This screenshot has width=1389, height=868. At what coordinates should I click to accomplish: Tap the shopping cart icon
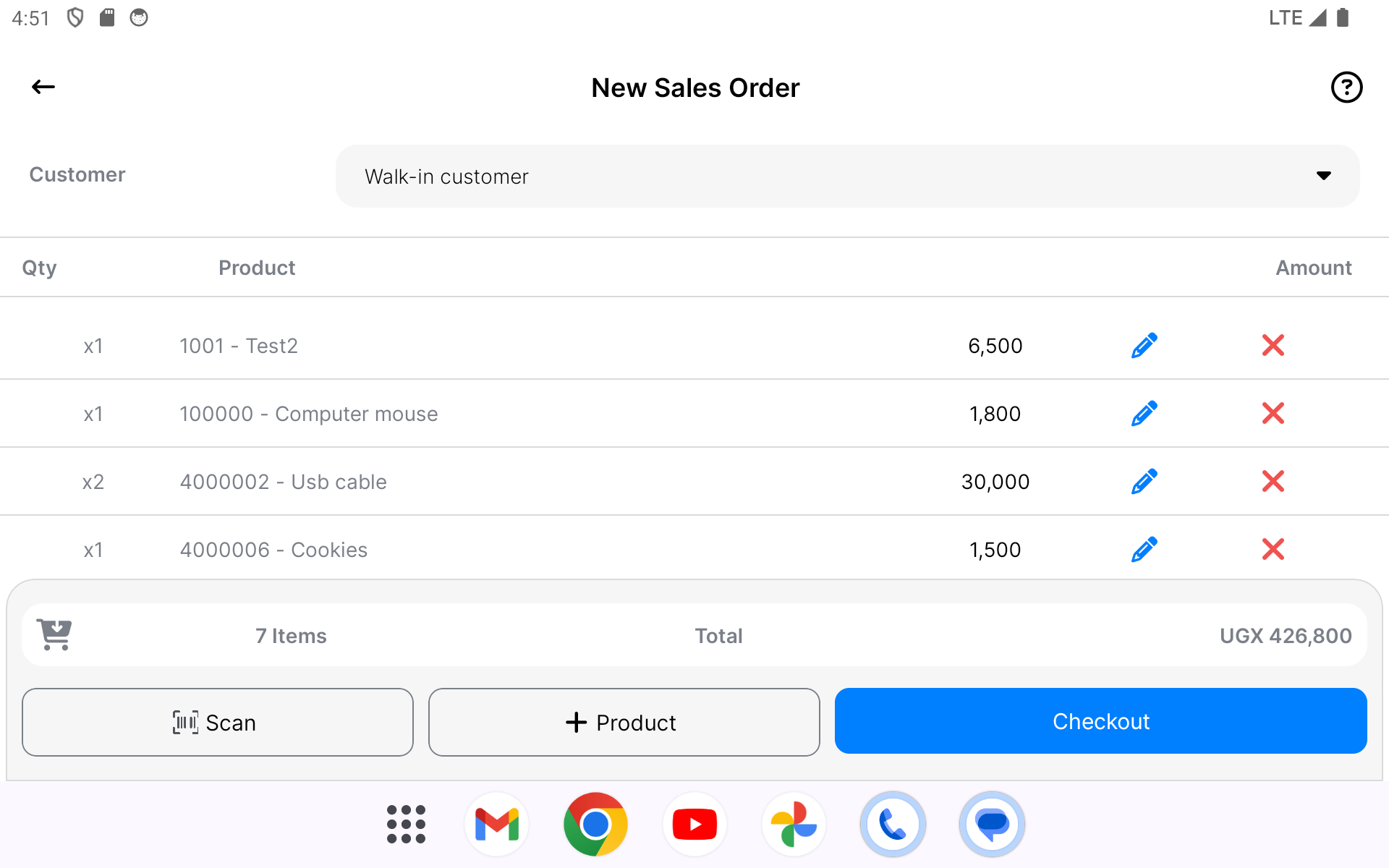point(54,635)
